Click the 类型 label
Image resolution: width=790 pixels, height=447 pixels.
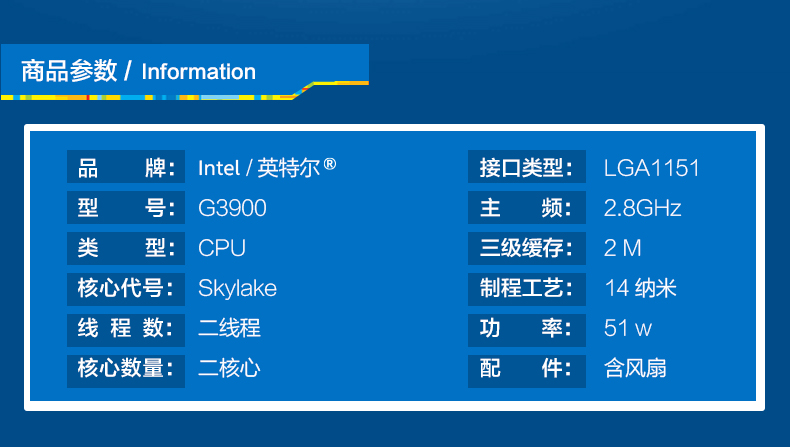[126, 248]
